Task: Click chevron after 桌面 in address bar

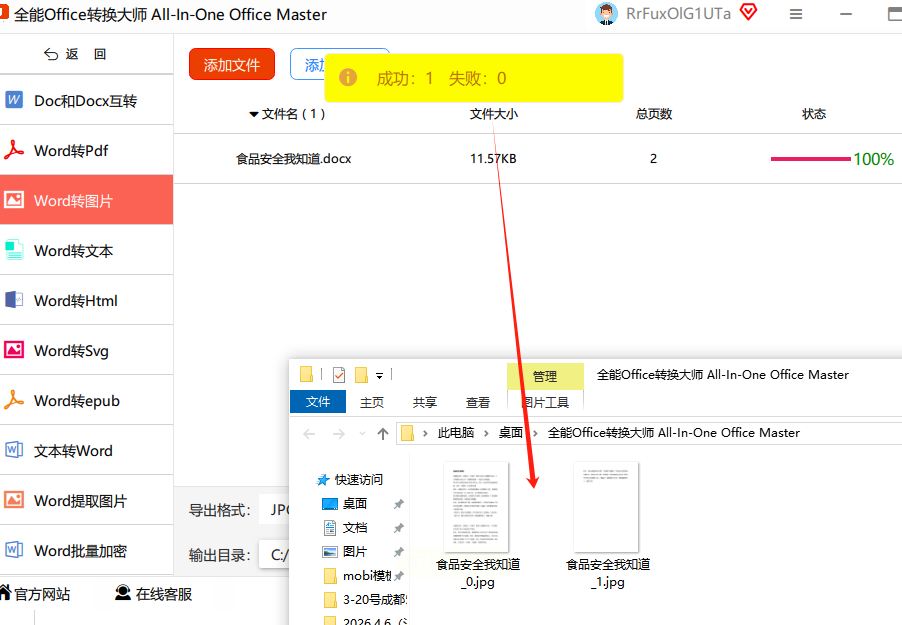Action: tap(535, 433)
